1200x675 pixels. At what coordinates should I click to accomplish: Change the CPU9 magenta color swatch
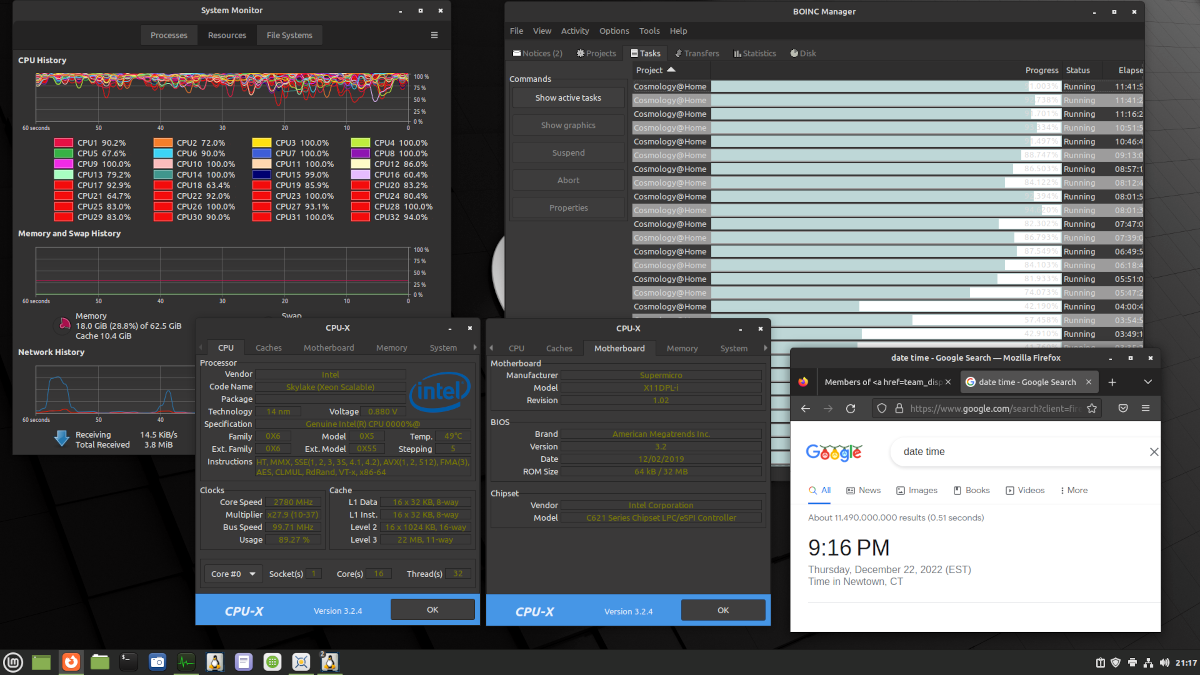point(63,164)
